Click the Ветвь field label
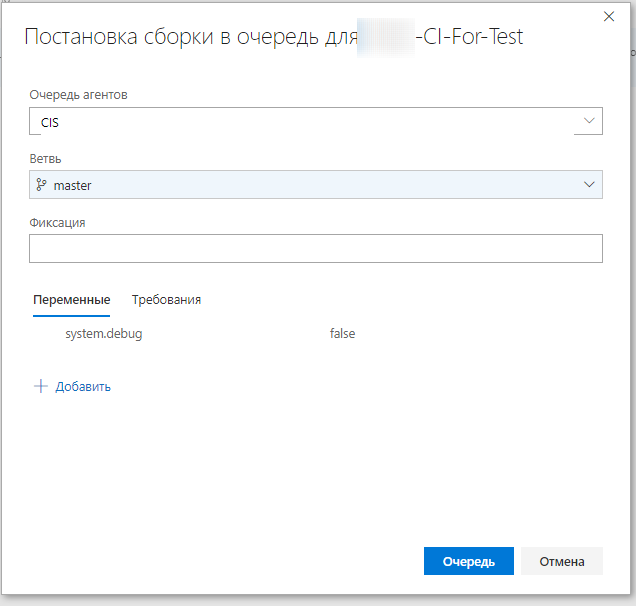This screenshot has height=606, width=636. coord(45,159)
